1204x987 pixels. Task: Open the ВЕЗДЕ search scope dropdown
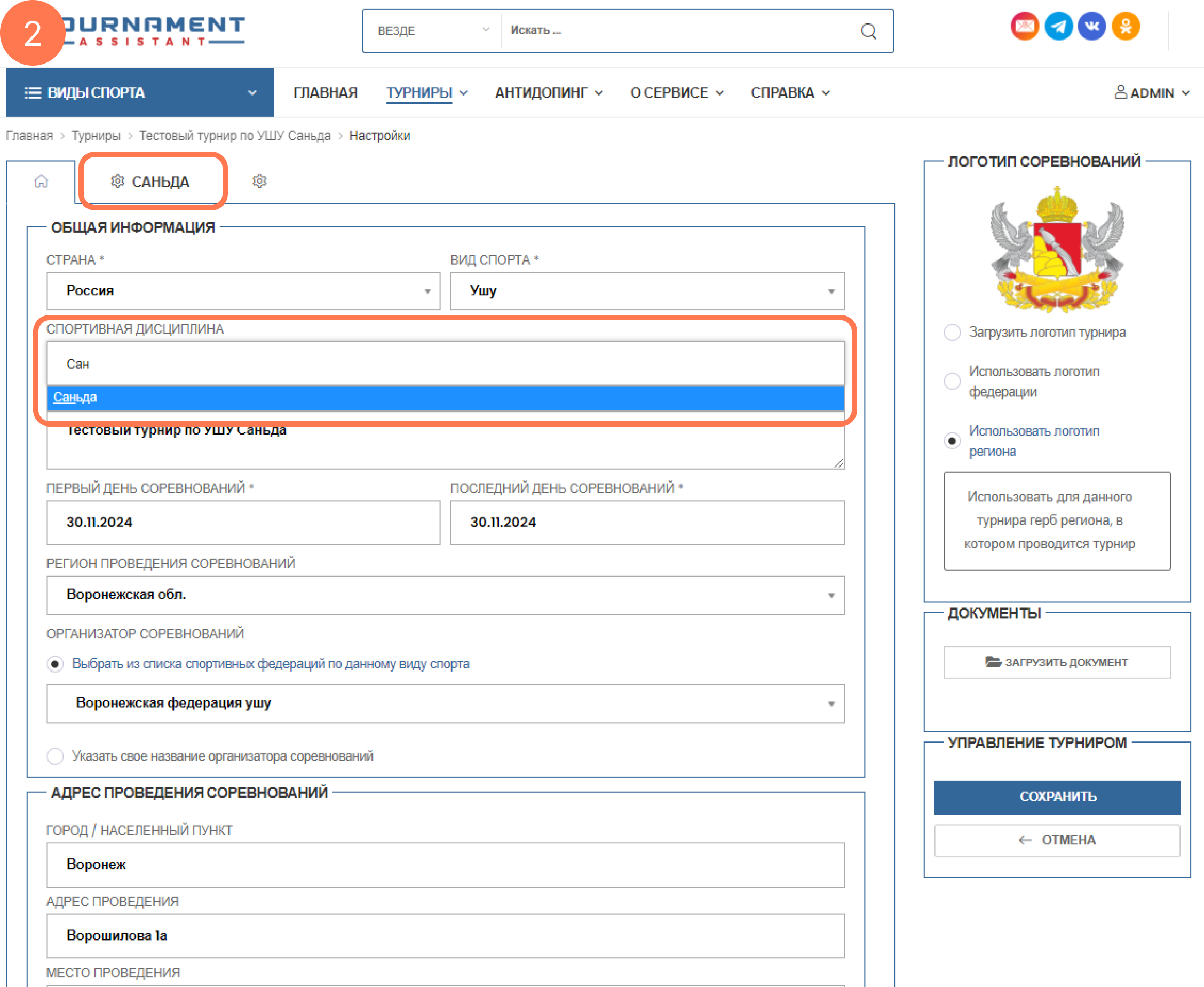(x=433, y=31)
